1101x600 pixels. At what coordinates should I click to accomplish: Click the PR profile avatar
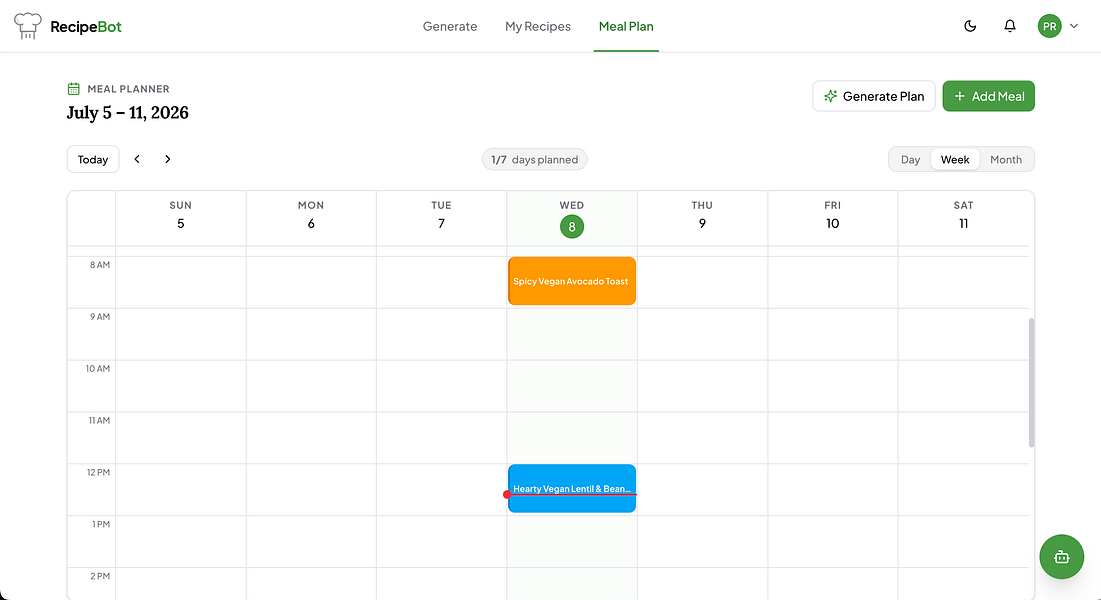coord(1049,26)
